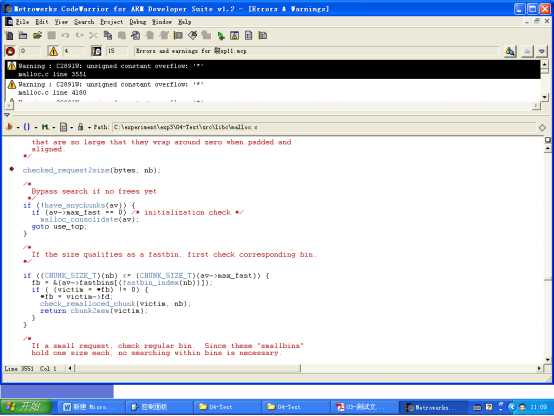The image size is (554, 416).
Task: Click the goto use_top code line
Action: [59, 227]
